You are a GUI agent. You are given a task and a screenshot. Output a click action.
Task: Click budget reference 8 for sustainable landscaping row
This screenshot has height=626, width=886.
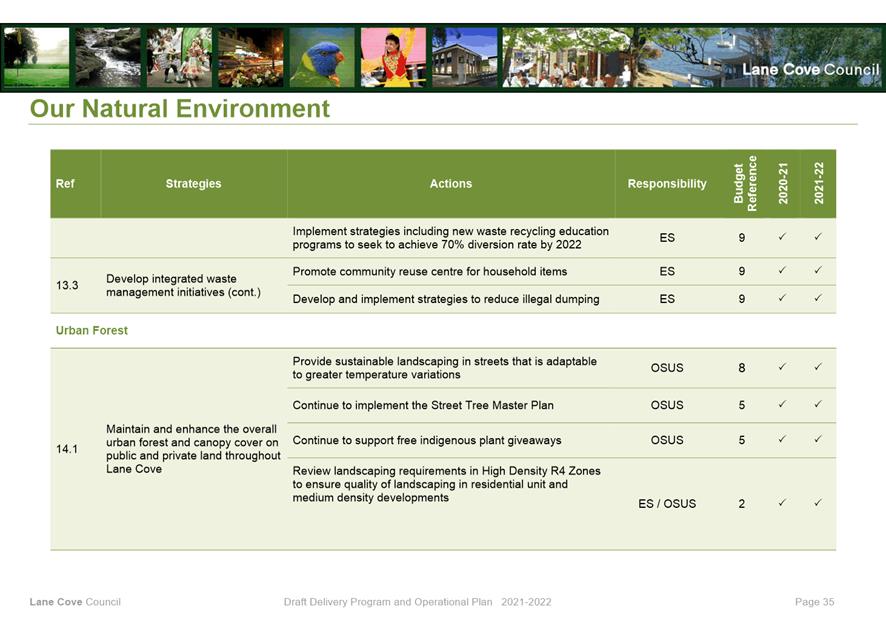(x=742, y=368)
